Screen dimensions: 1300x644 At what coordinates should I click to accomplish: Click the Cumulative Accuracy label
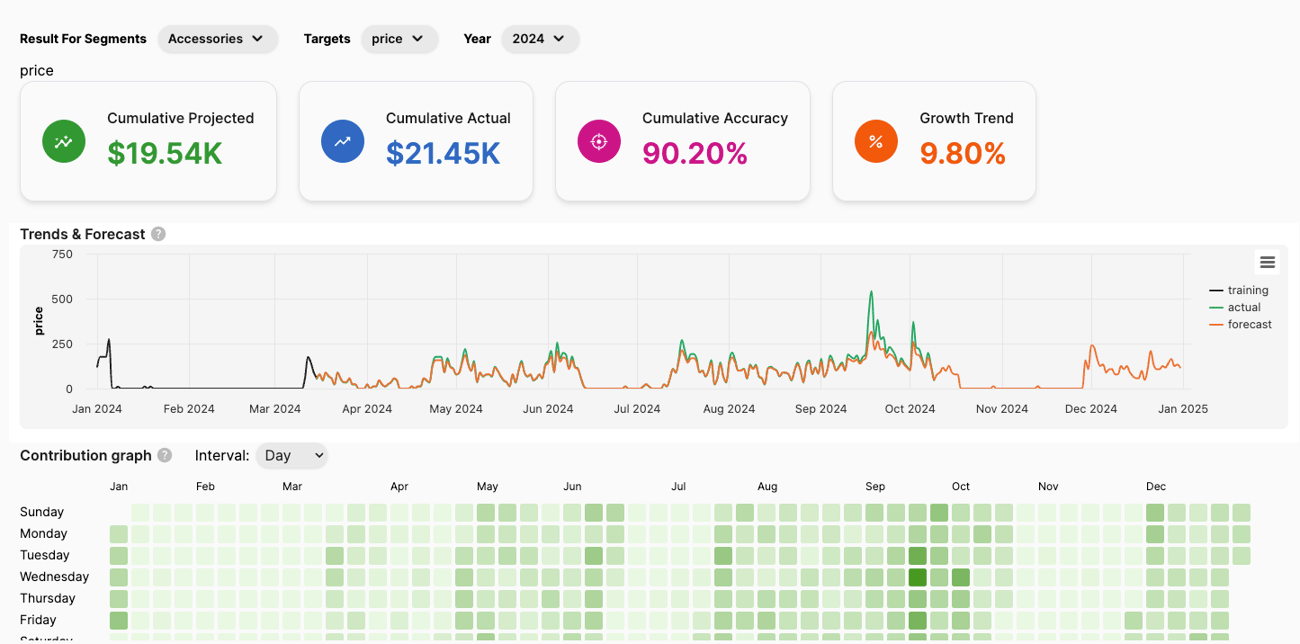[715, 118]
